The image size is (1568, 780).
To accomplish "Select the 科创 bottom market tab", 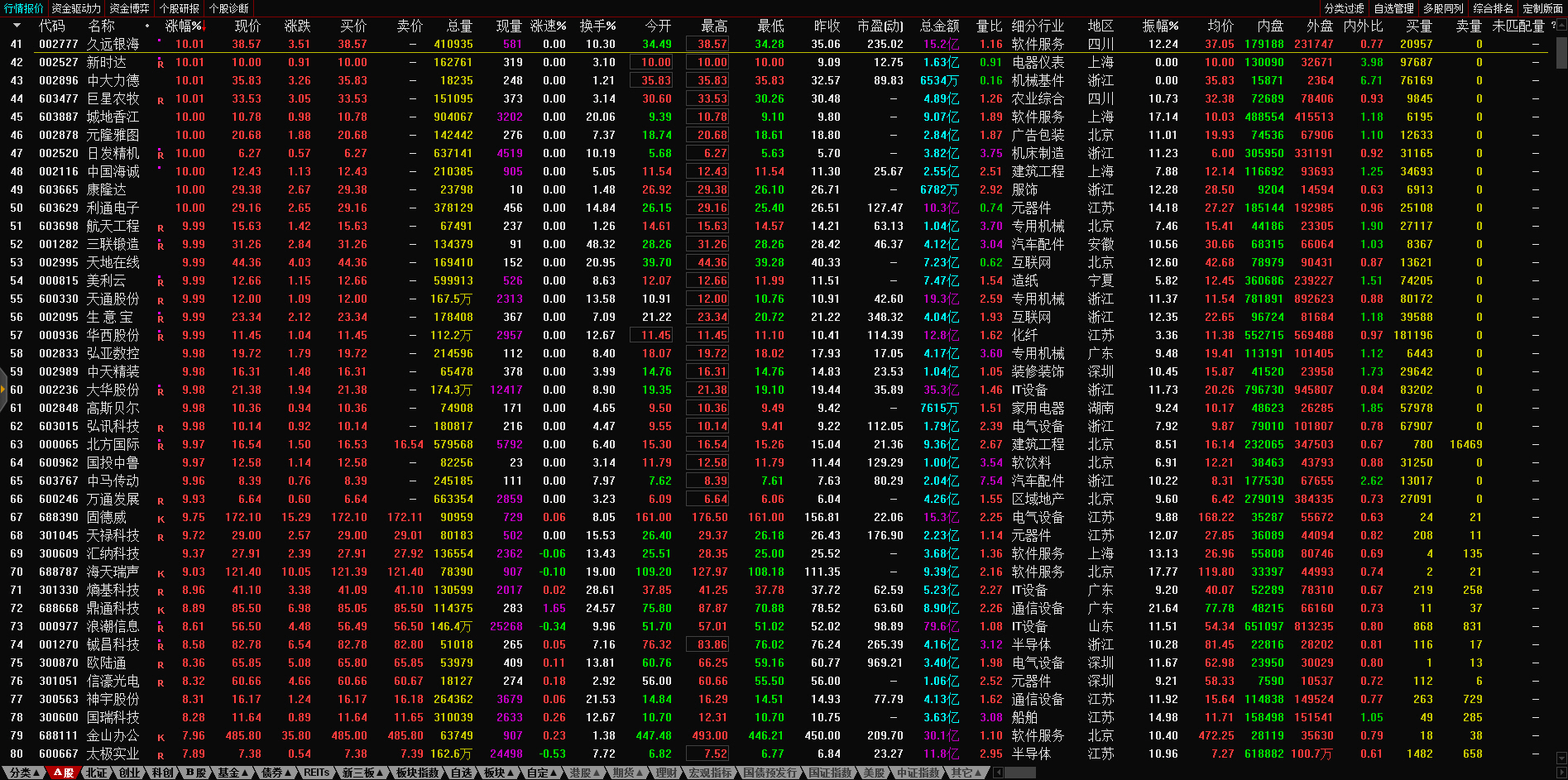I will (x=163, y=773).
